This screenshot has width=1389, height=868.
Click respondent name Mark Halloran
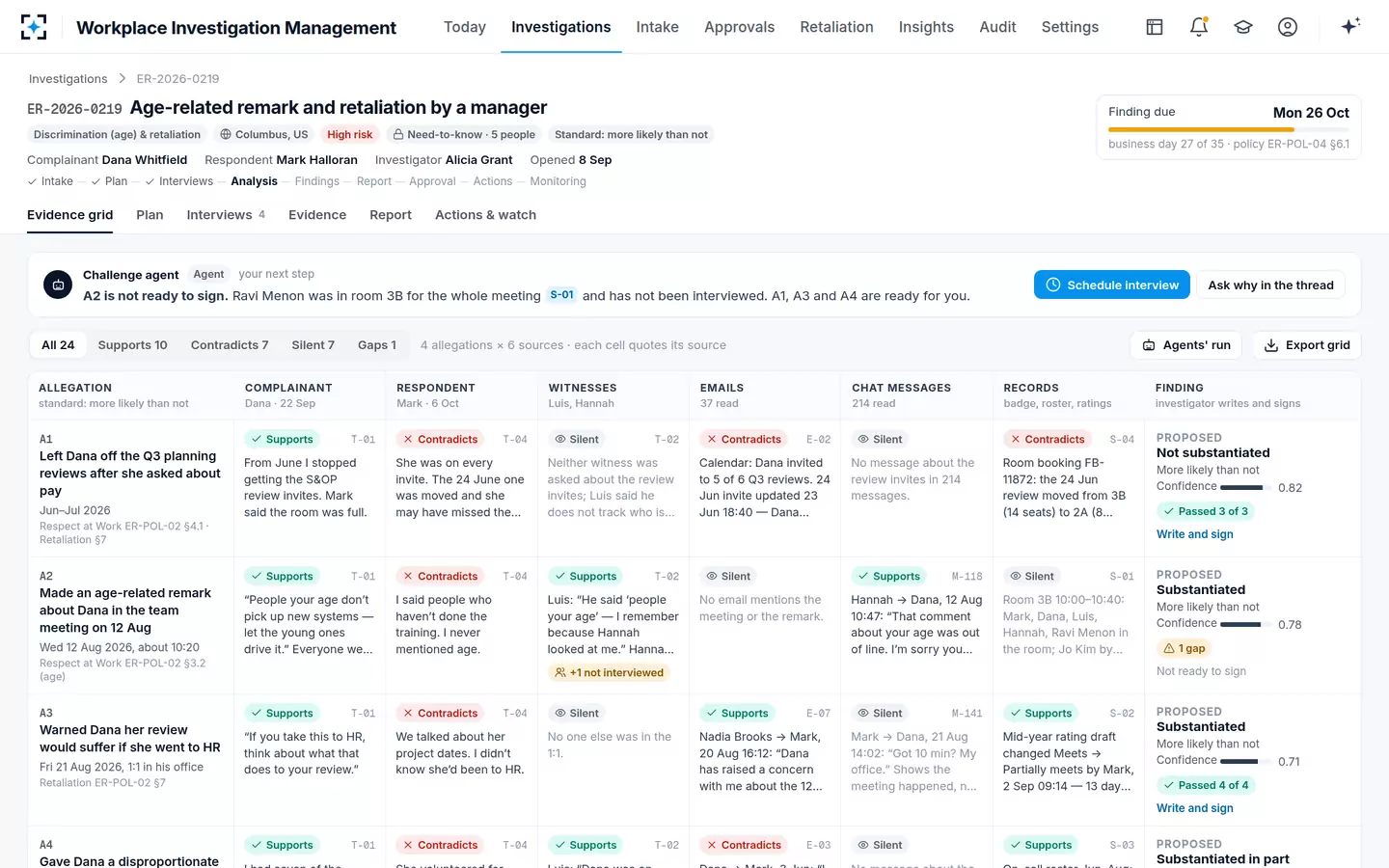(317, 160)
